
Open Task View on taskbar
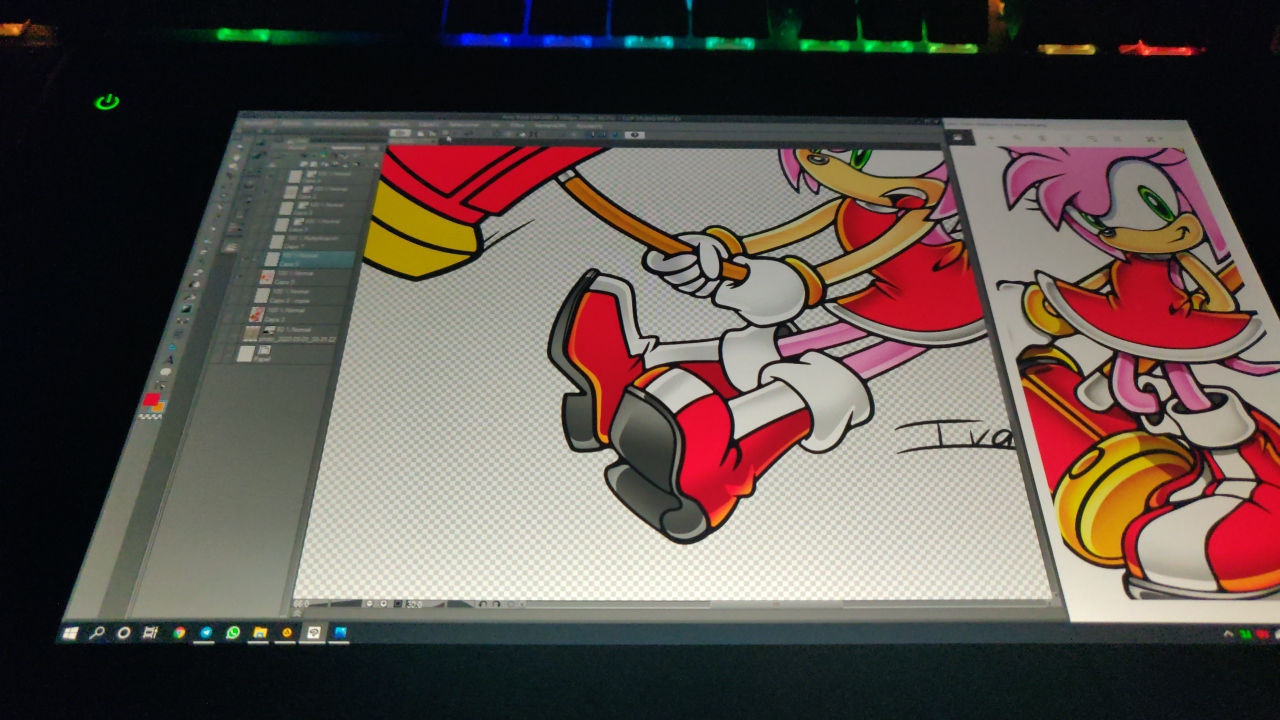click(x=151, y=633)
